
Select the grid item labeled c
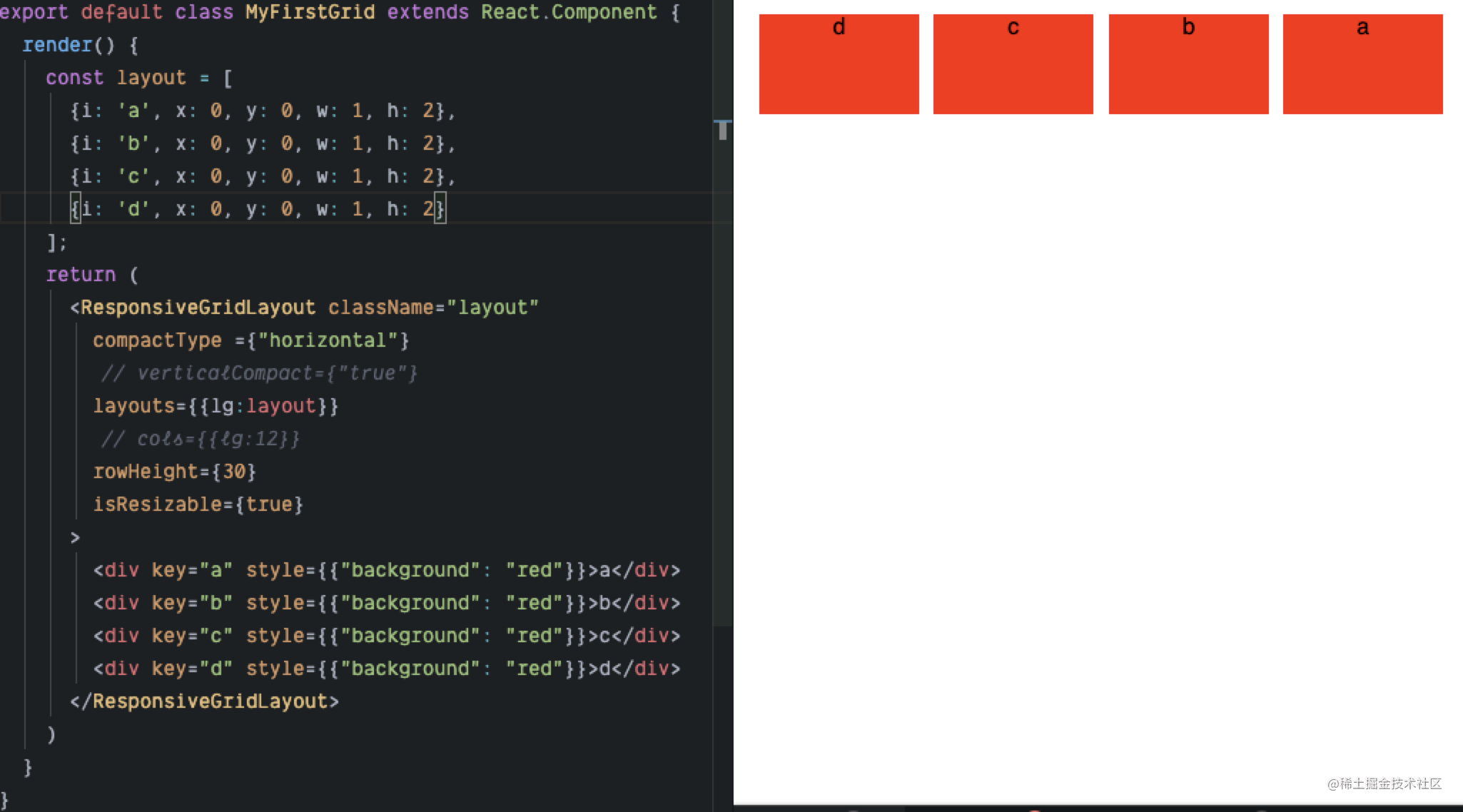(1013, 63)
